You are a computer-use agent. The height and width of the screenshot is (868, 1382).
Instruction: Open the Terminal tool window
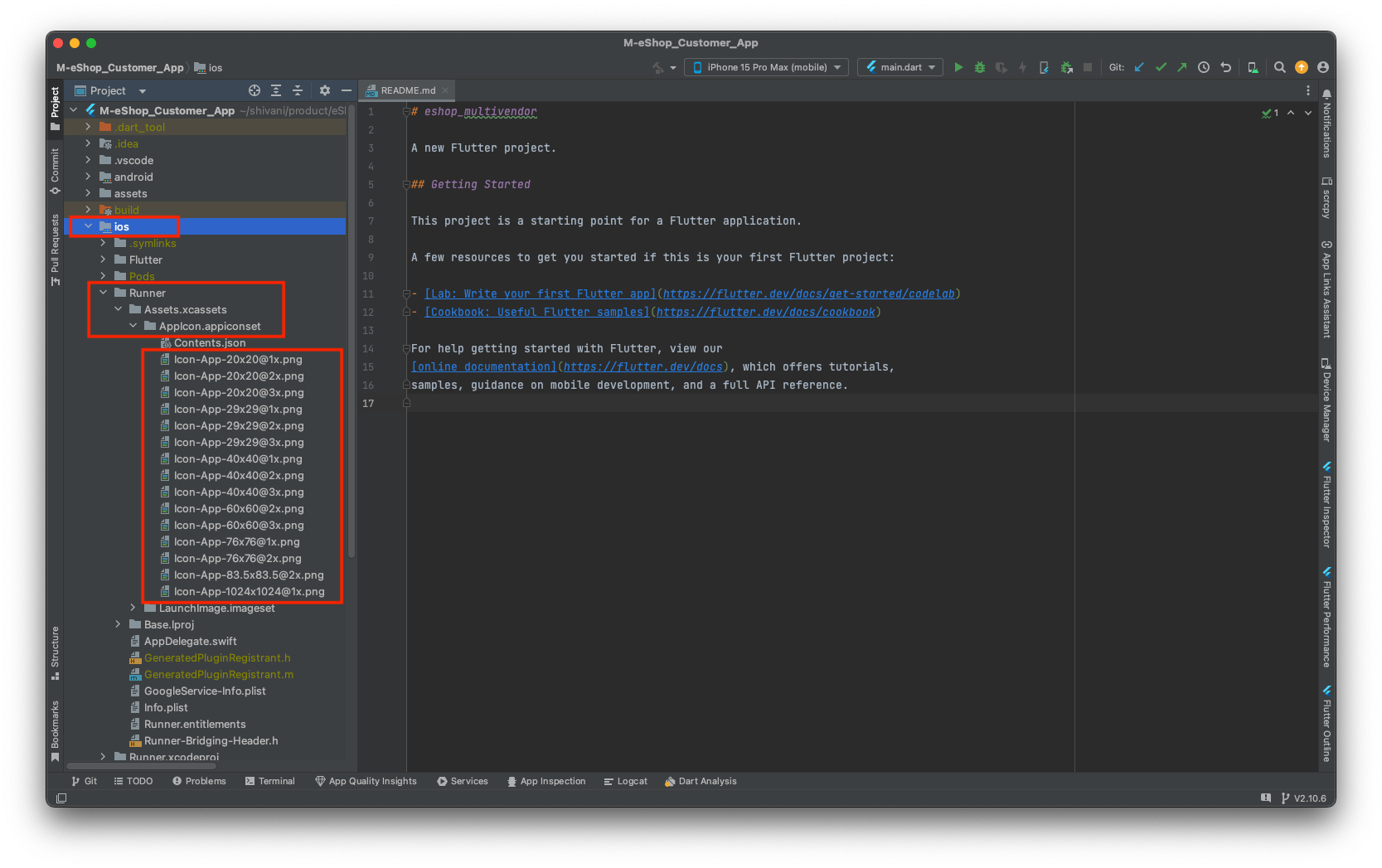(x=270, y=781)
